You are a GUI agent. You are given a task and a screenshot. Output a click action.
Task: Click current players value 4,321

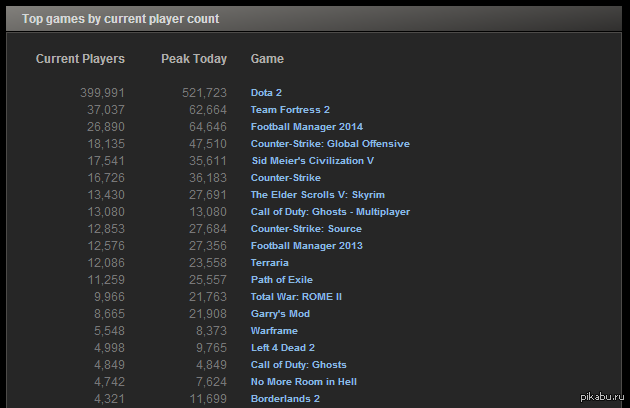coord(109,399)
